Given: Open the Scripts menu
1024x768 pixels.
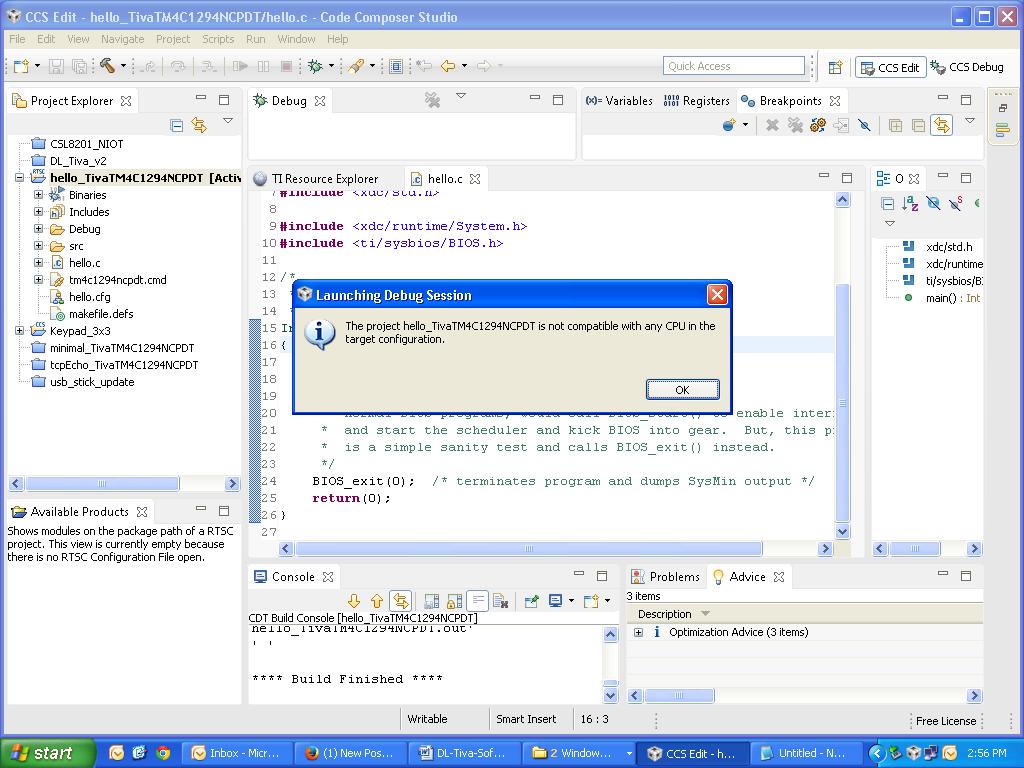Looking at the screenshot, I should click(218, 39).
